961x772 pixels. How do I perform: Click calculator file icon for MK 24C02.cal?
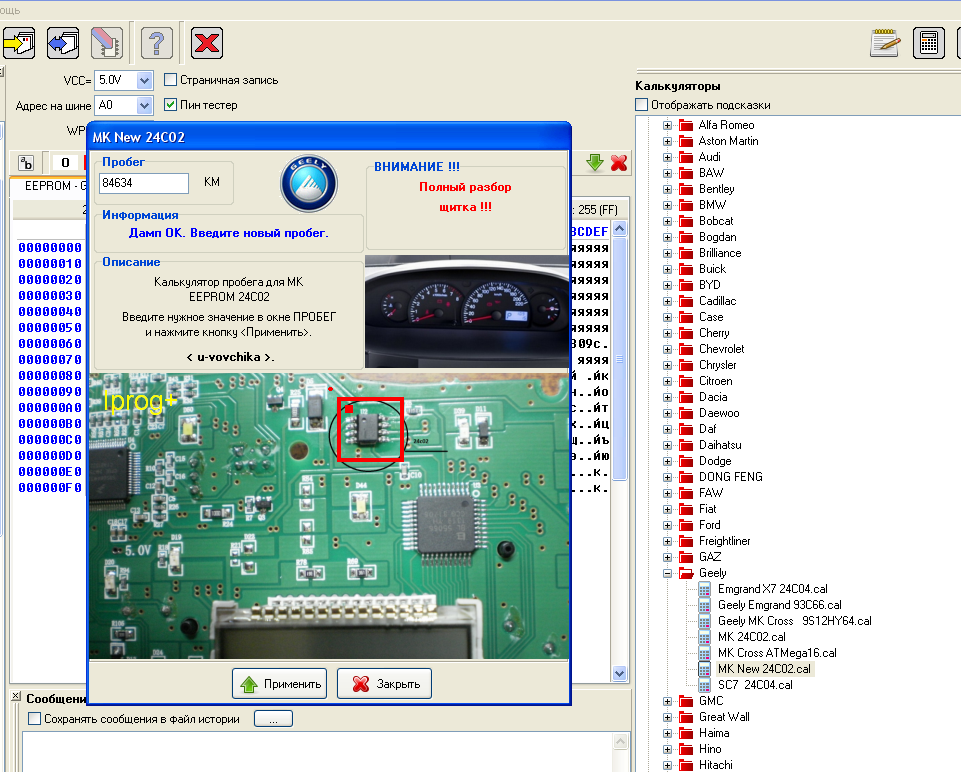tap(705, 637)
